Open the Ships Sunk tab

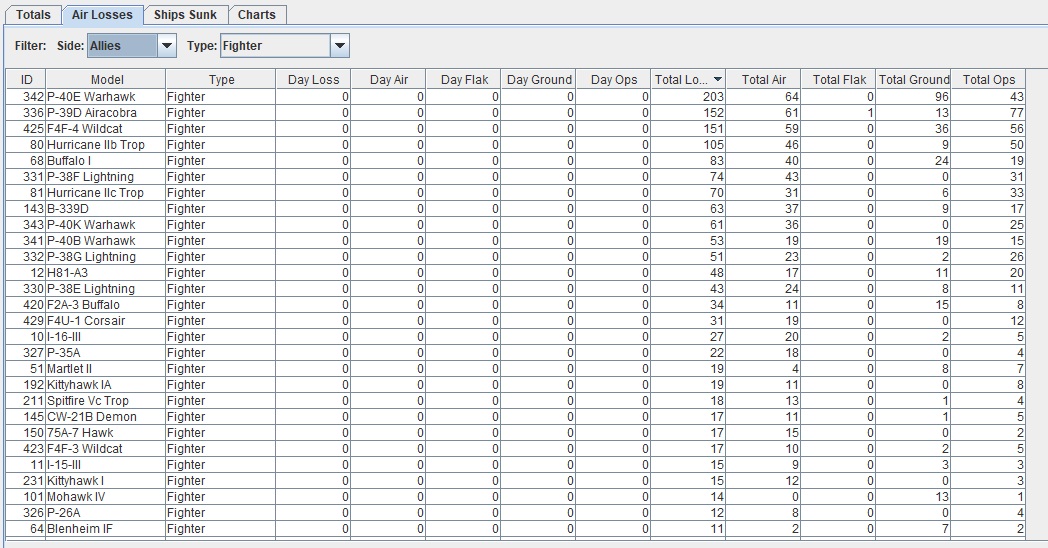185,15
